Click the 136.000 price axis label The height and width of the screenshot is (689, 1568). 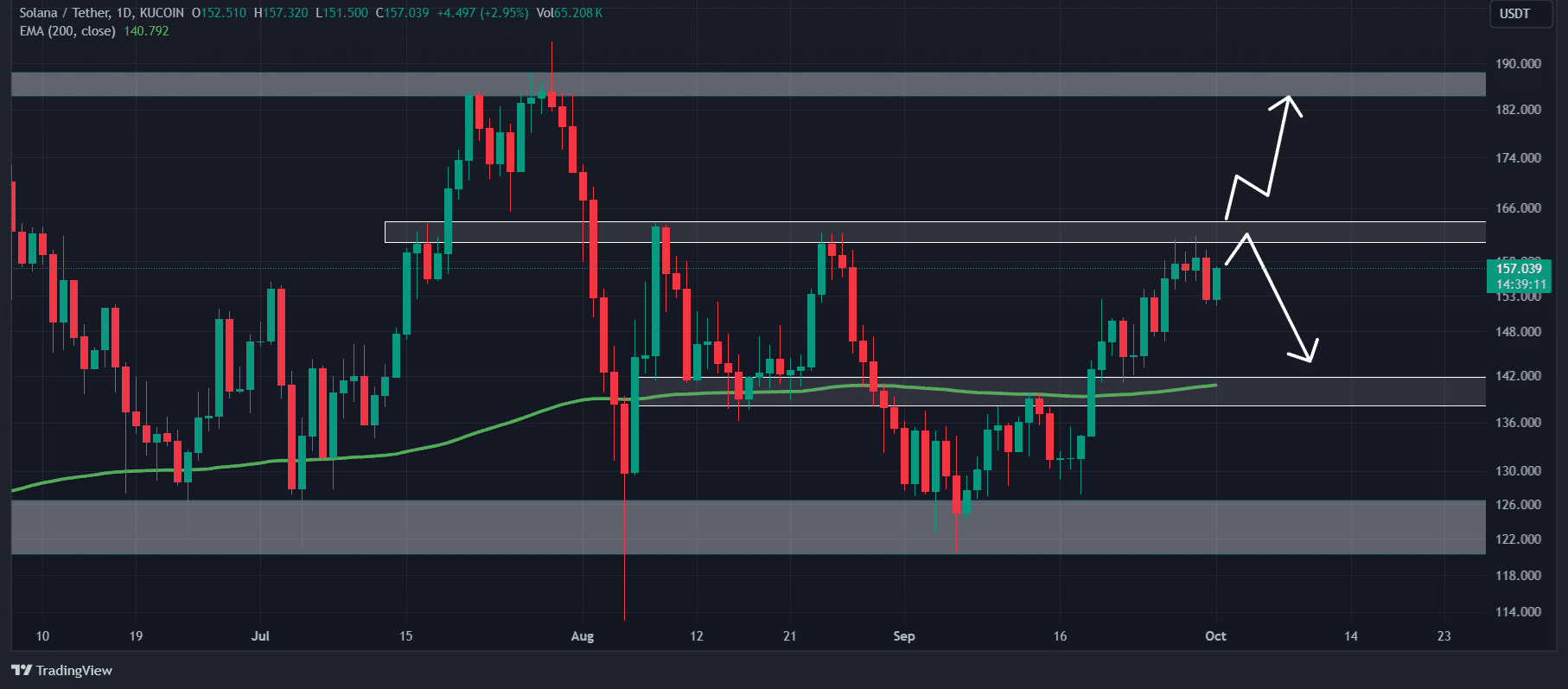(1518, 423)
